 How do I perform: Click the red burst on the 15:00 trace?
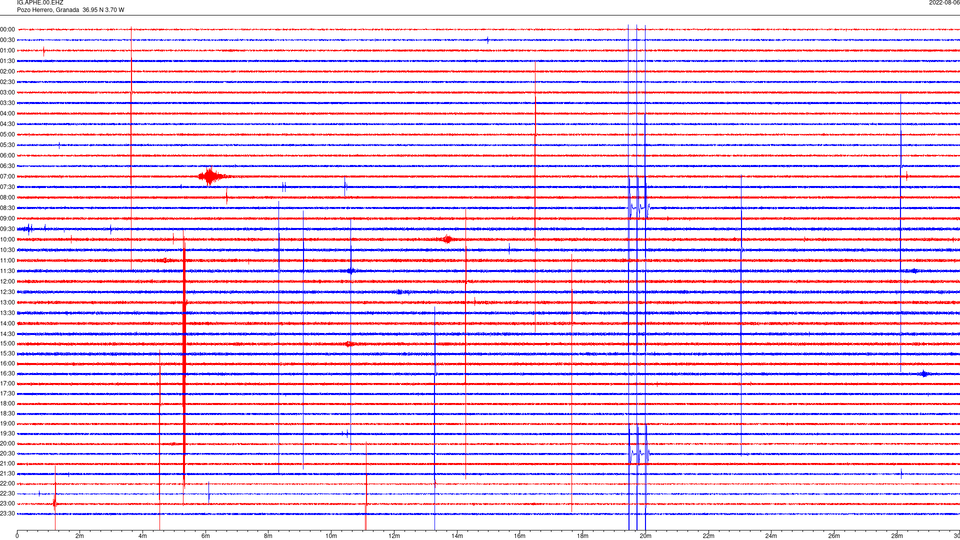[x=349, y=344]
